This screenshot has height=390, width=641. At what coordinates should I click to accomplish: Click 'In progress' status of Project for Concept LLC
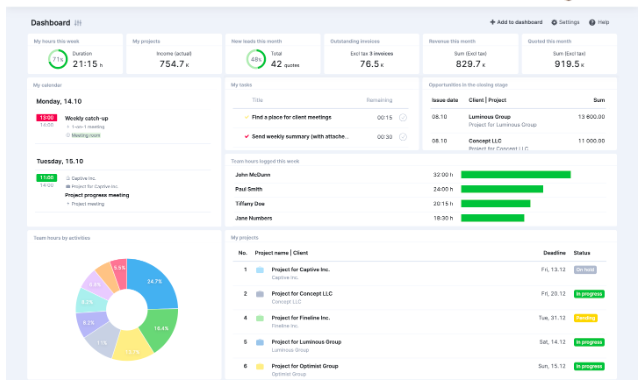tap(589, 294)
